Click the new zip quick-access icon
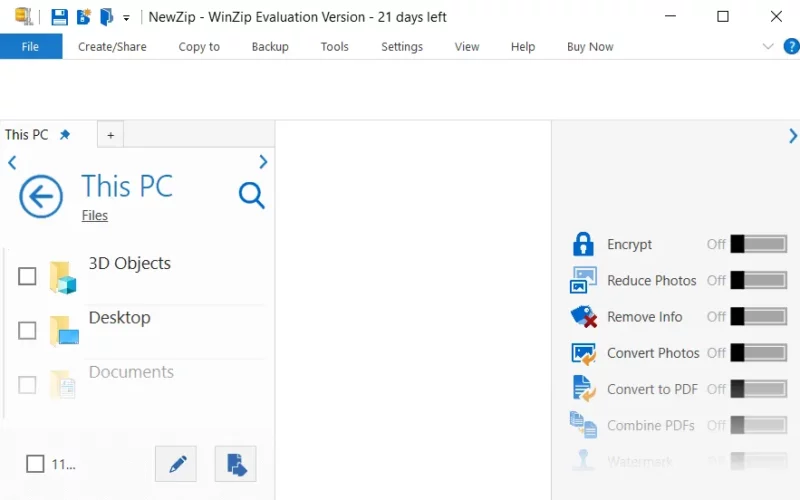Image resolution: width=800 pixels, height=500 pixels. coord(83,17)
